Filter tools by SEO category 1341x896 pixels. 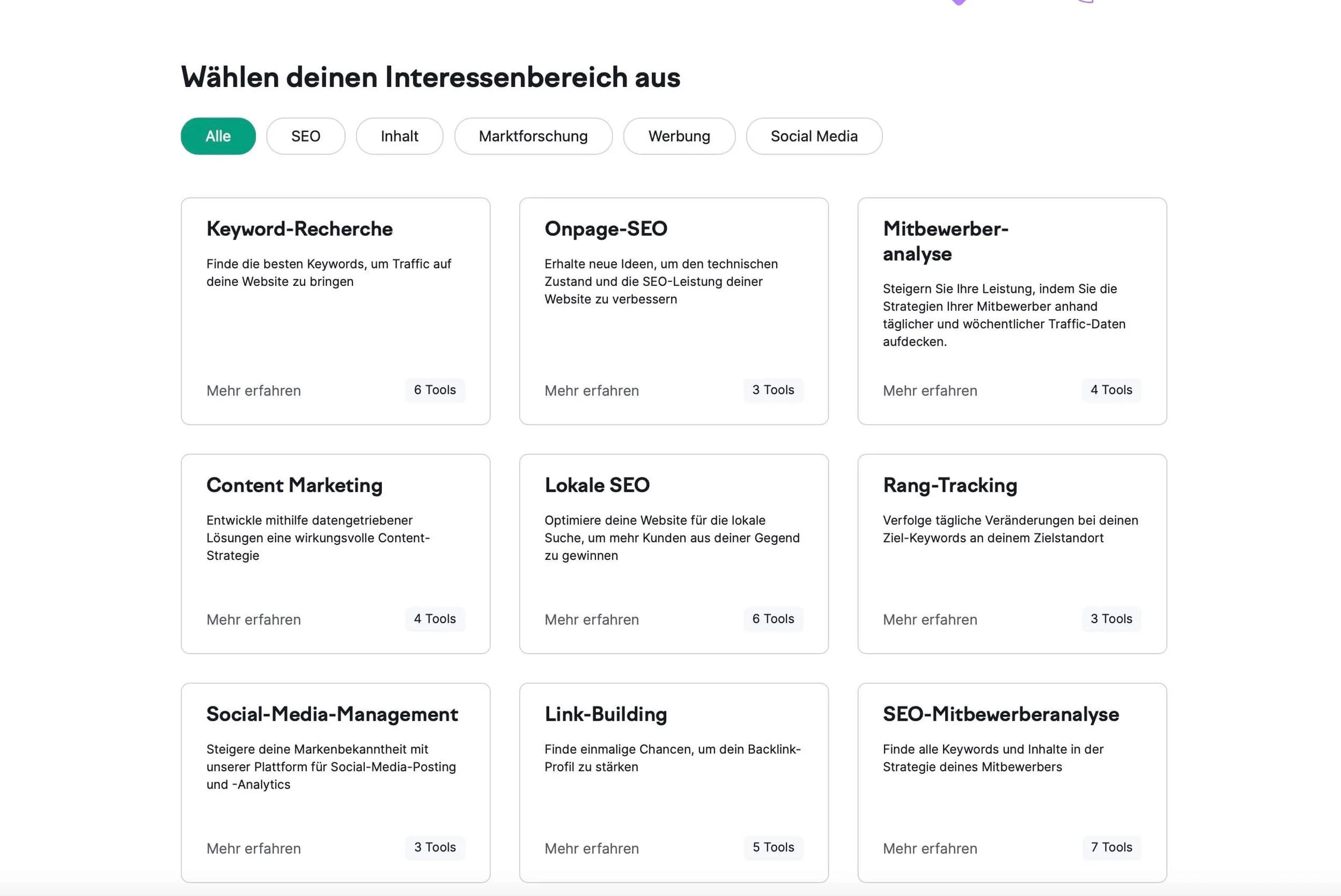coord(305,136)
